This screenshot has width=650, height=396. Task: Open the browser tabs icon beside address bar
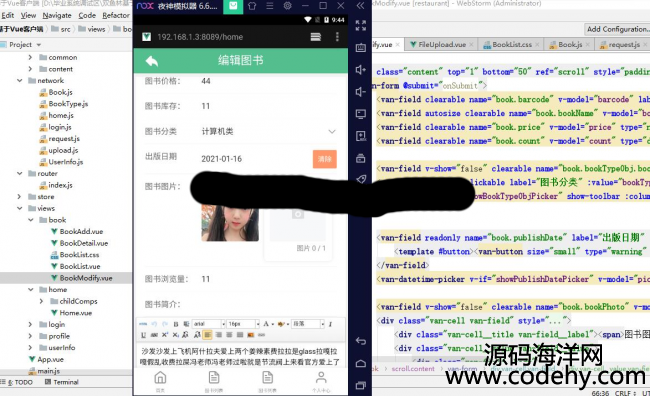(316, 37)
